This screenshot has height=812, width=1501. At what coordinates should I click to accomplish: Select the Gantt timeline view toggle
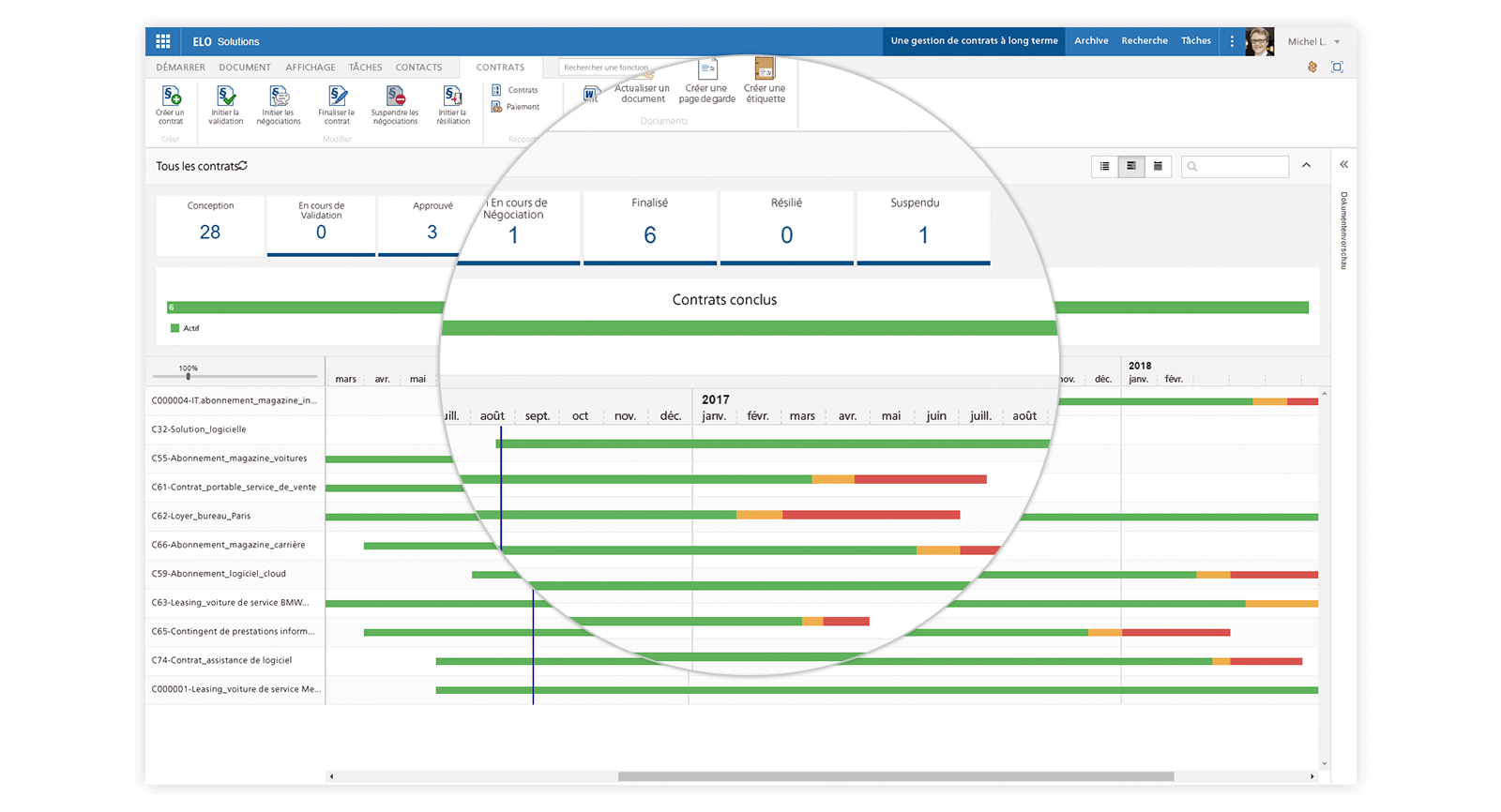1131,166
